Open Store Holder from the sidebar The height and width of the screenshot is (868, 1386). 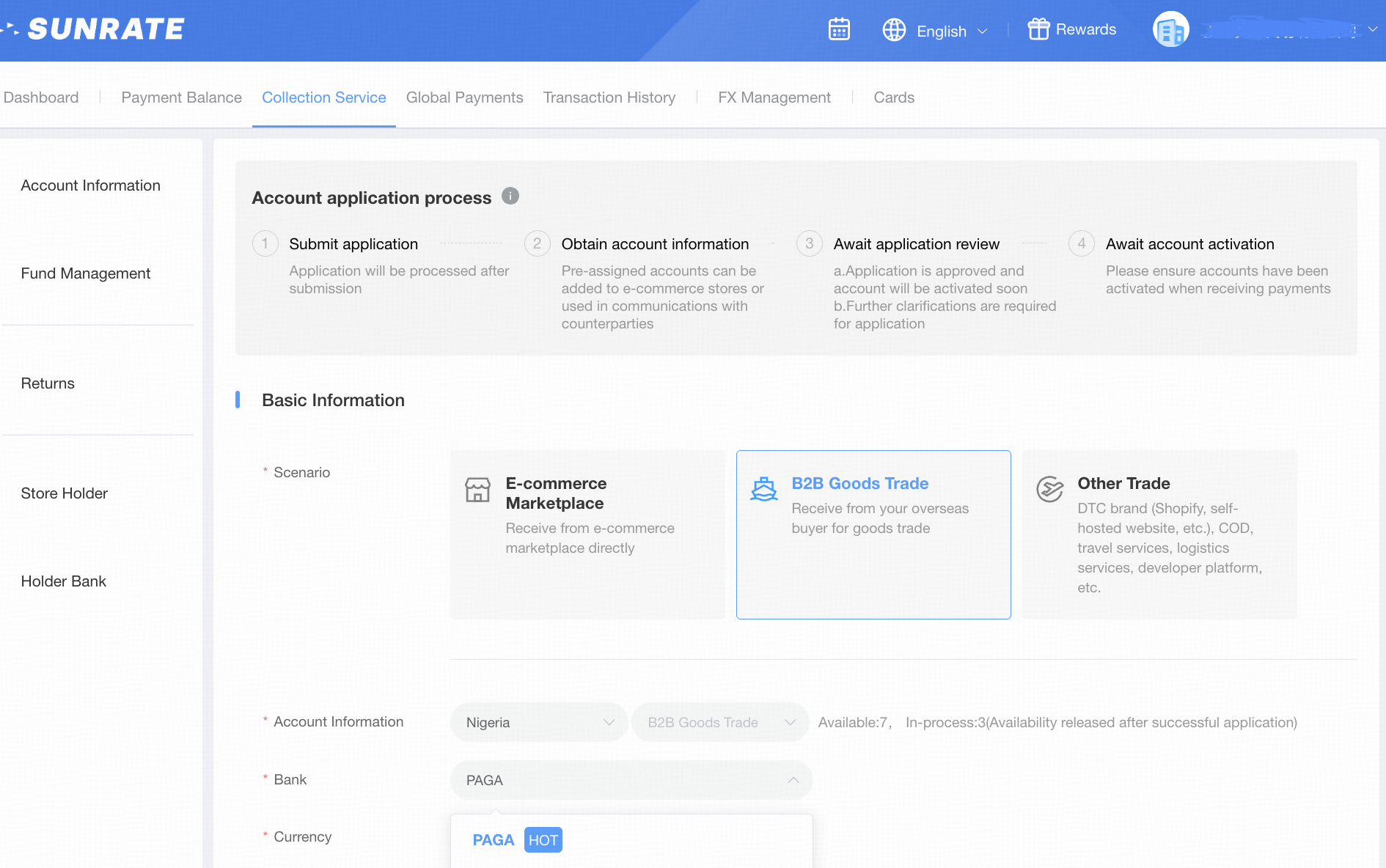tap(65, 493)
